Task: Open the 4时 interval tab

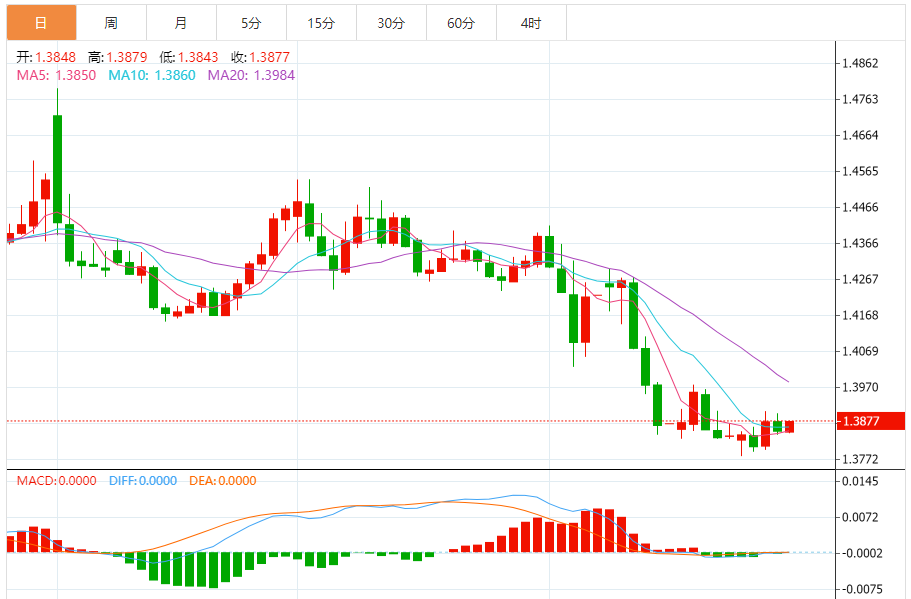Action: click(531, 23)
